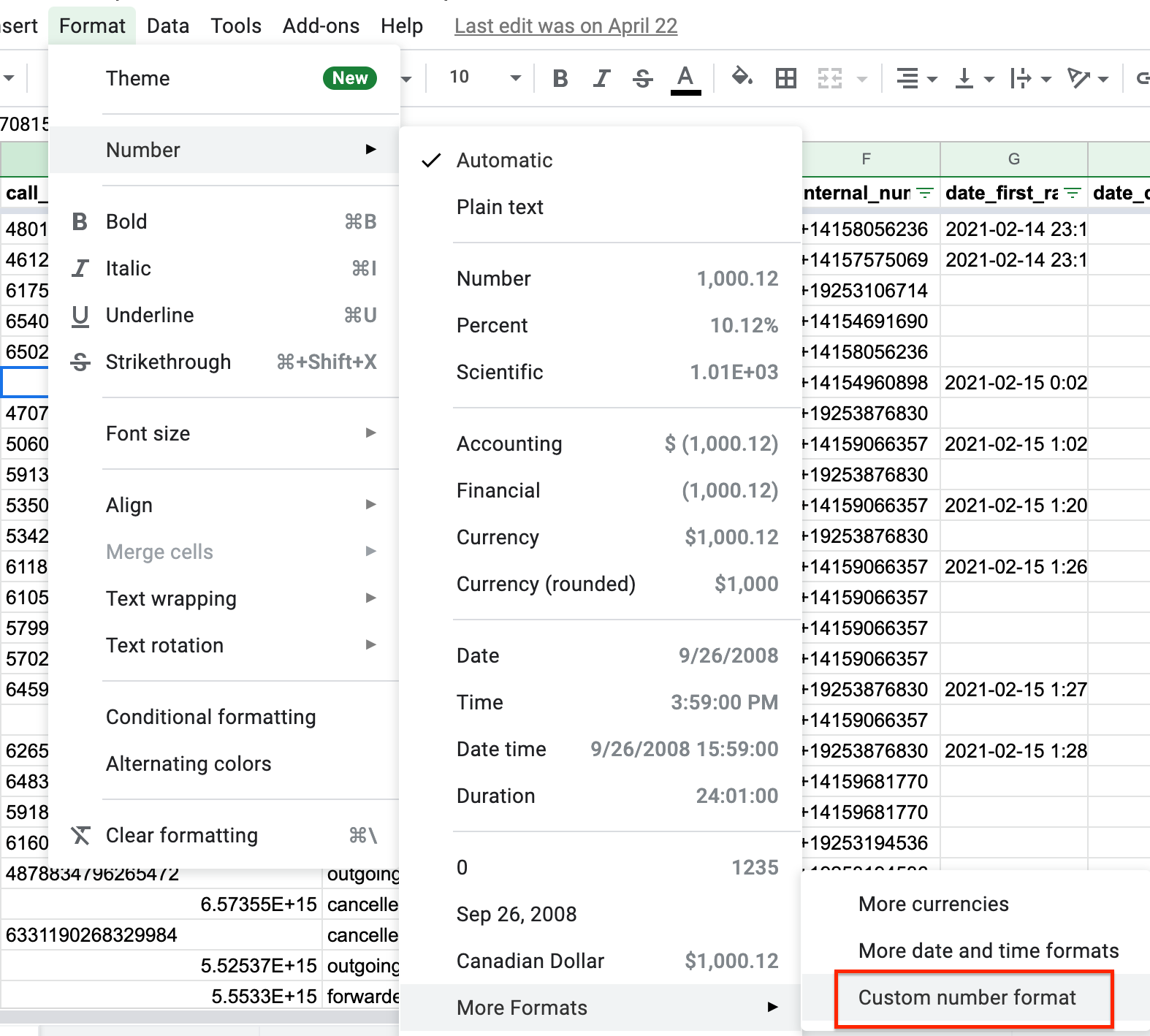Select Time format 3:59:00 PM
The width and height of the screenshot is (1150, 1036).
click(601, 702)
